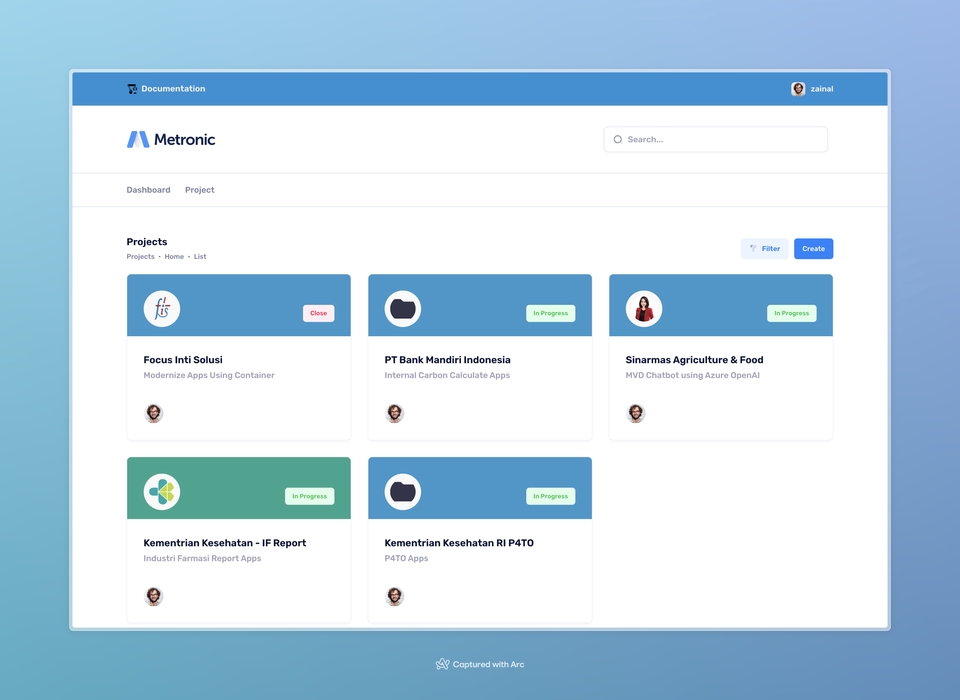Click zainal's profile avatar in header
960x700 pixels.
(798, 89)
